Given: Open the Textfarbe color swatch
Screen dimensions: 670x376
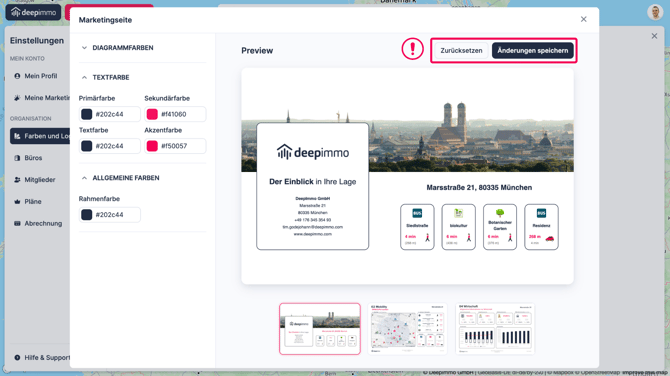Looking at the screenshot, I should pyautogui.click(x=87, y=146).
